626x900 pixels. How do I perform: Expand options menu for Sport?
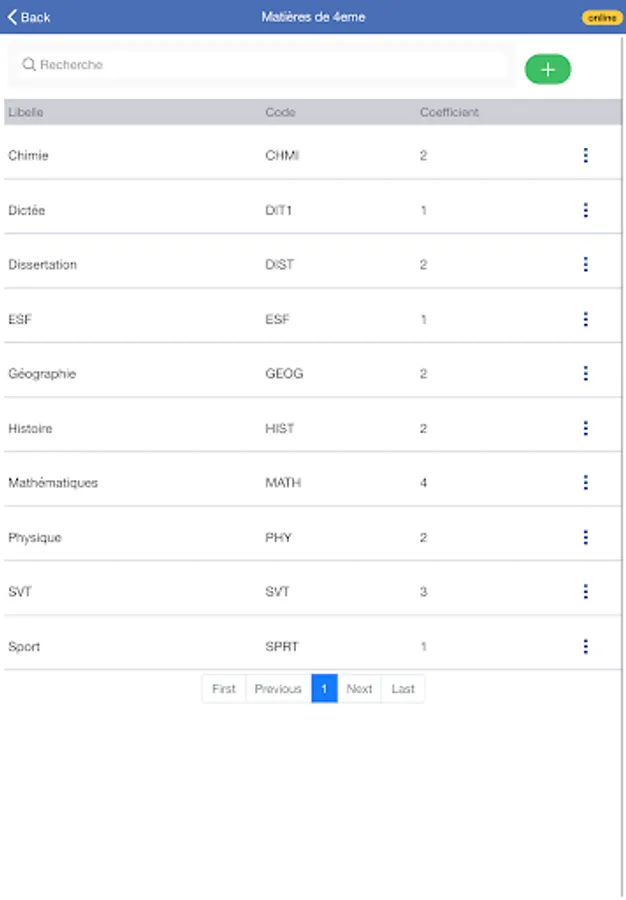(x=585, y=646)
